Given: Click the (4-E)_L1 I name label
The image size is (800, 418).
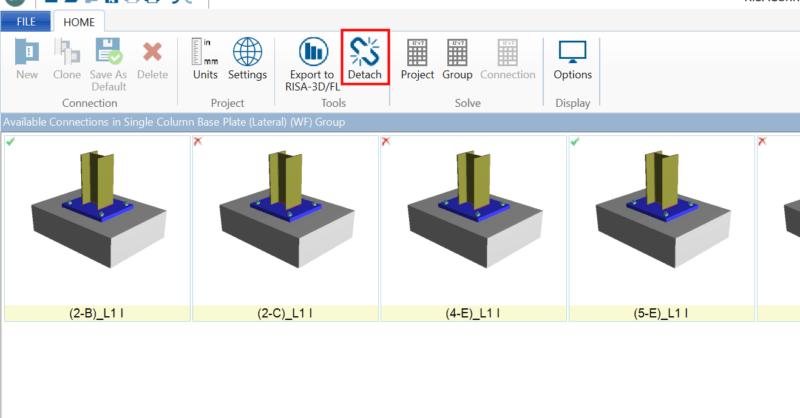Looking at the screenshot, I should click(x=472, y=313).
